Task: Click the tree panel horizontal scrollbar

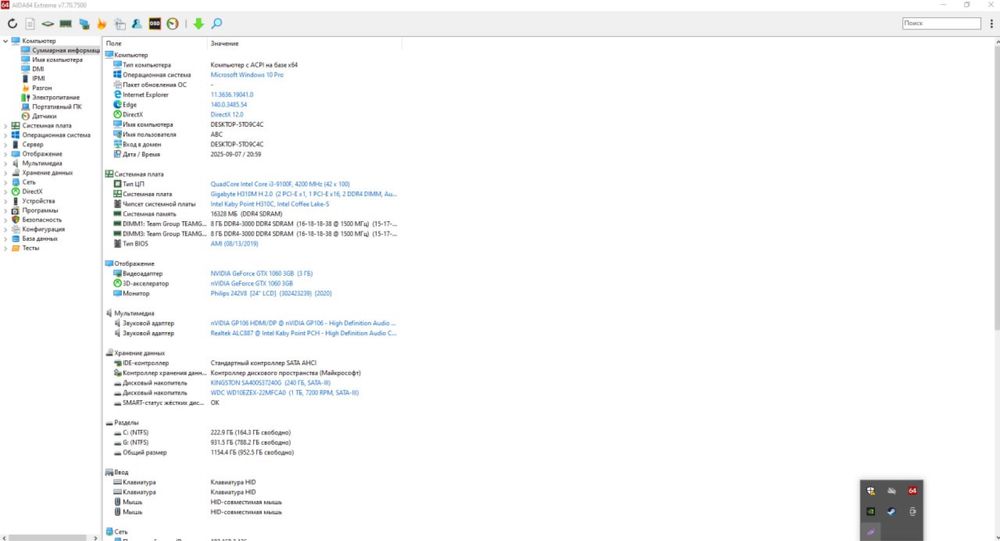Action: (48, 538)
